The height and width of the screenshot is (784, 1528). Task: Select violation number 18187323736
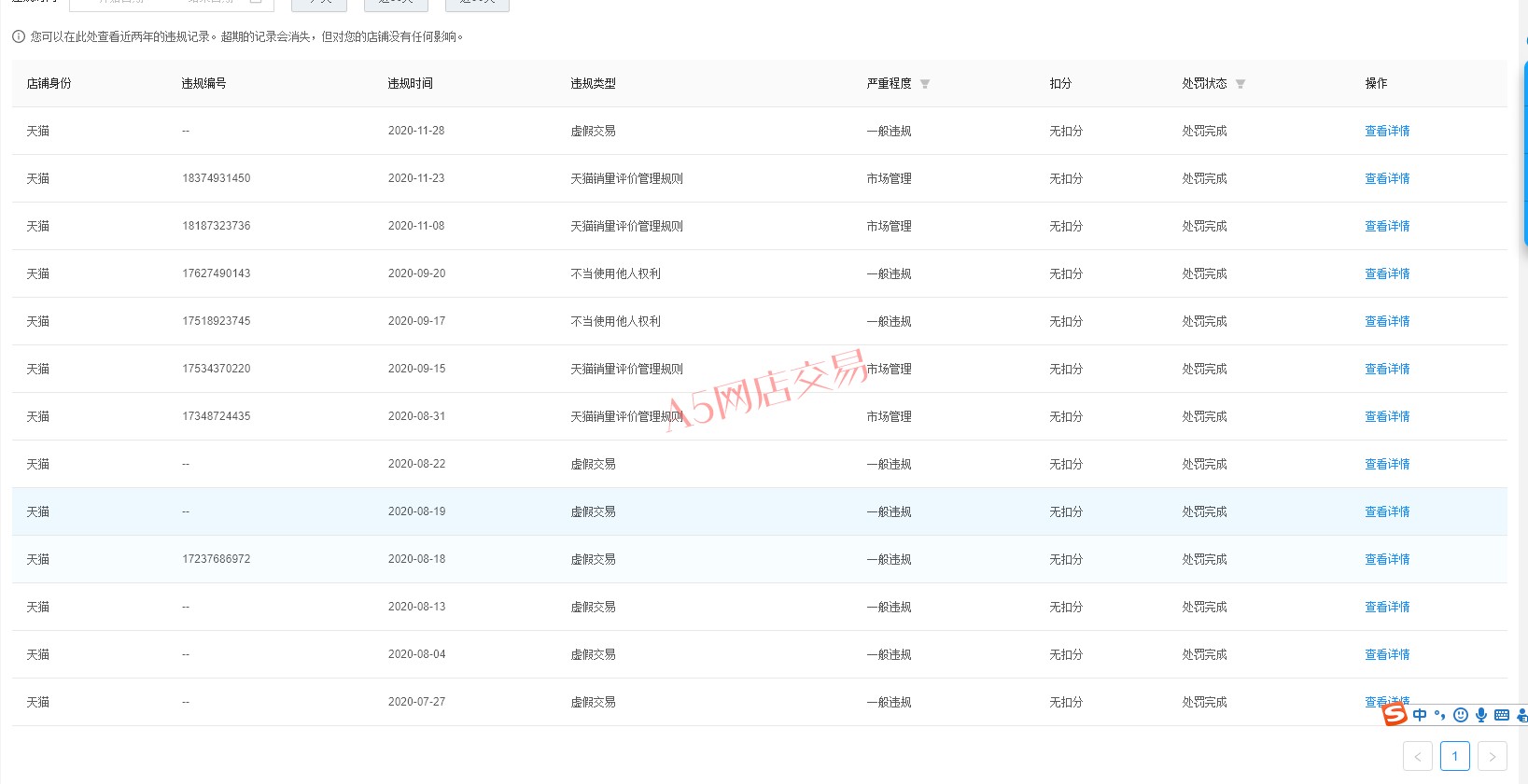(x=217, y=226)
